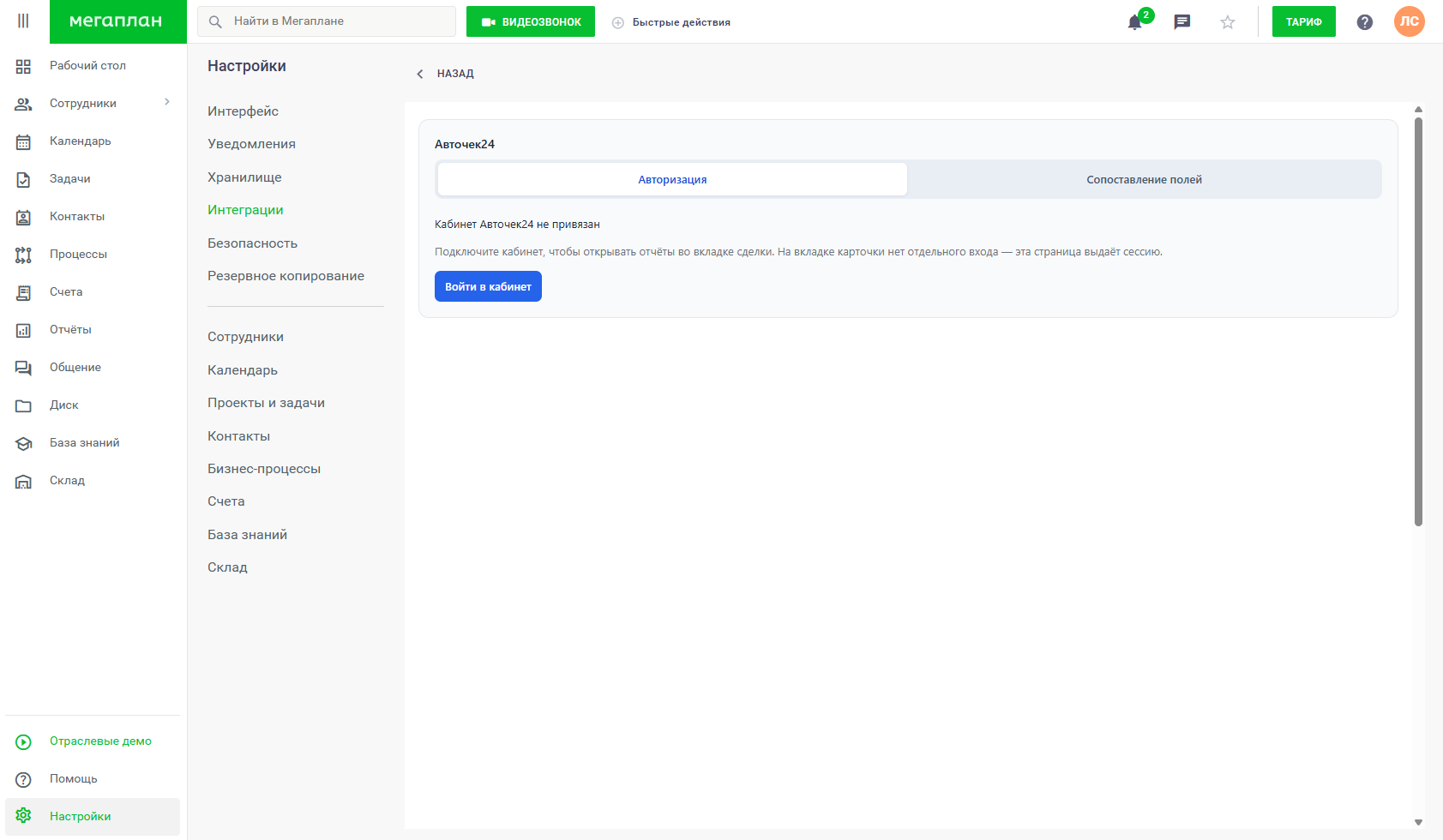The height and width of the screenshot is (840, 1443).
Task: Open the Общение chat icon in sidebar
Action: 23,368
